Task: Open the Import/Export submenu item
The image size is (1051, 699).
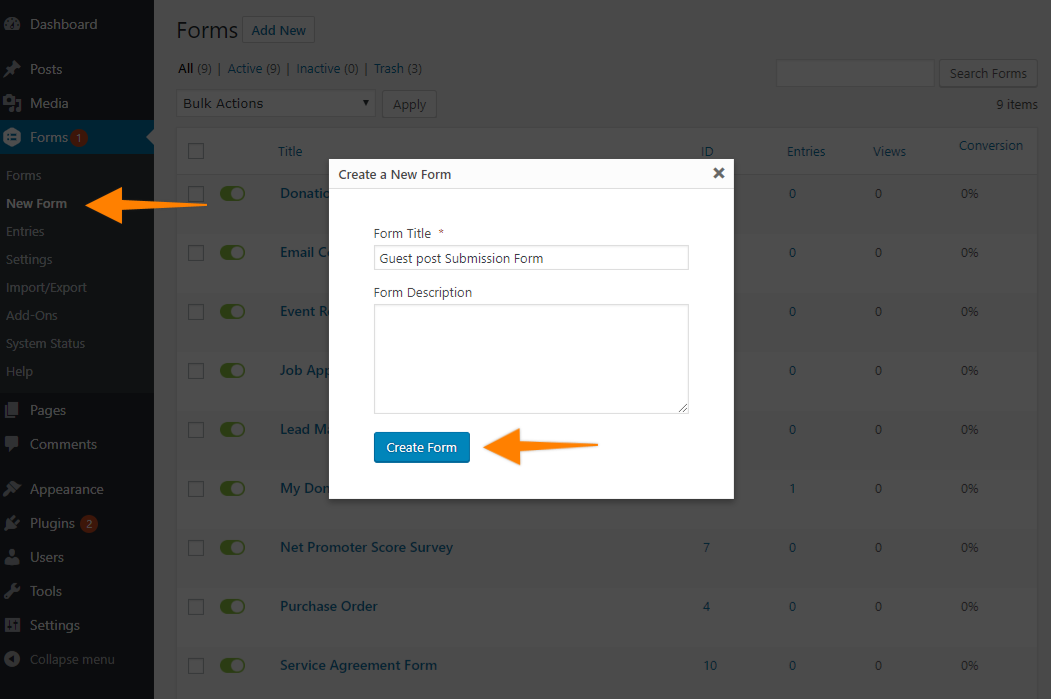Action: click(x=46, y=288)
